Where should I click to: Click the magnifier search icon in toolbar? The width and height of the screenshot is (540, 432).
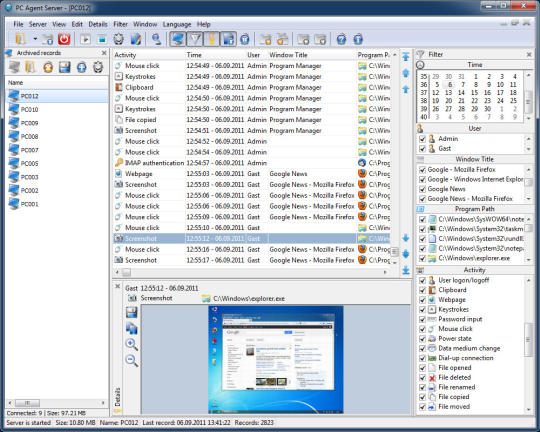[157, 39]
